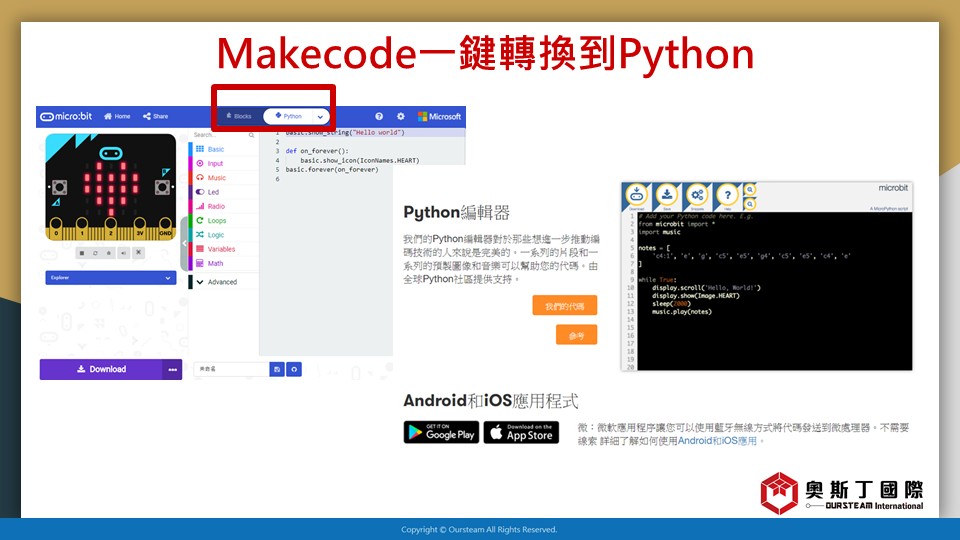
Task: Open the Android和iOS應用 link
Action: pyautogui.click(x=717, y=441)
